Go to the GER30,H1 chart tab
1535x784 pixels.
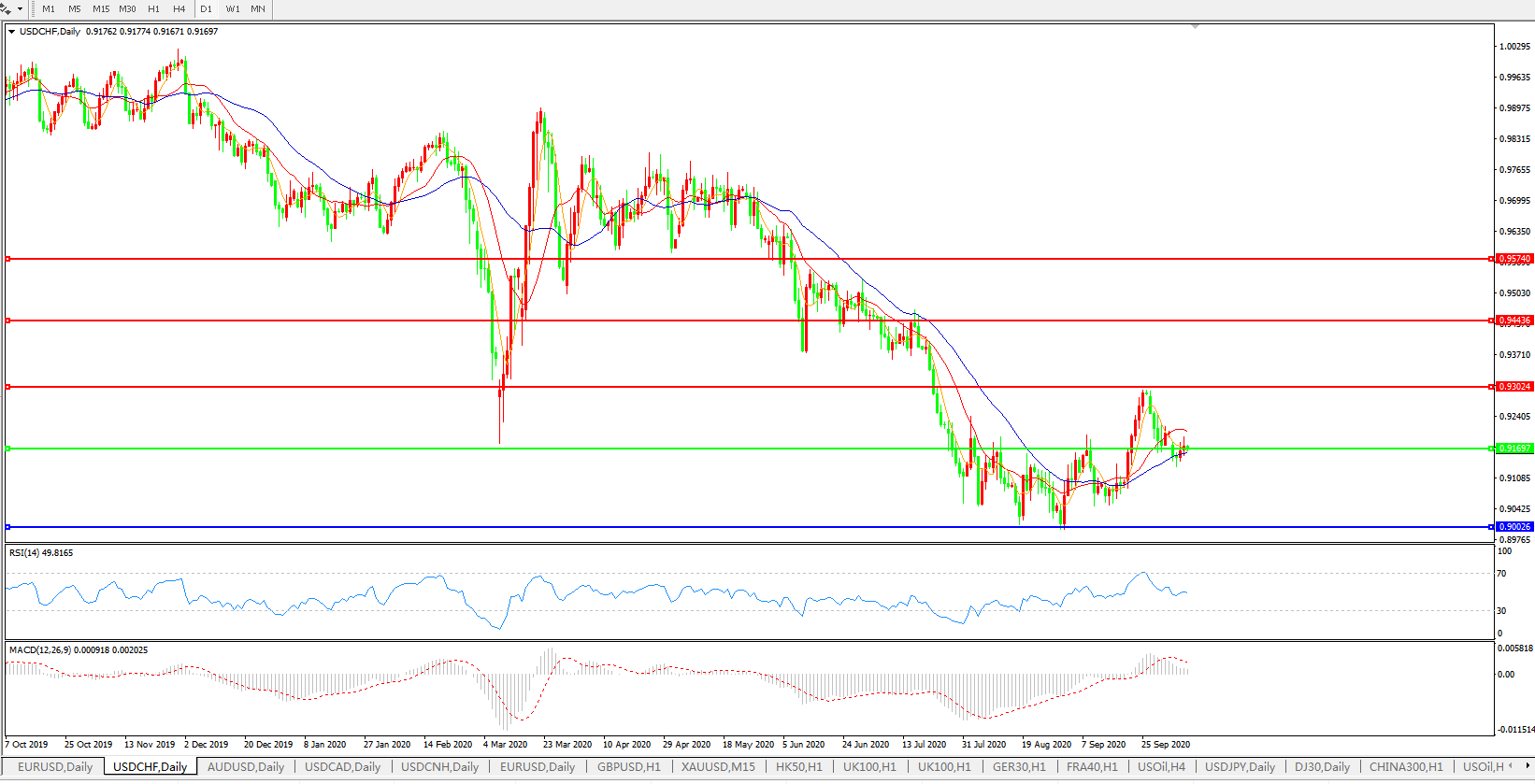[x=1018, y=767]
